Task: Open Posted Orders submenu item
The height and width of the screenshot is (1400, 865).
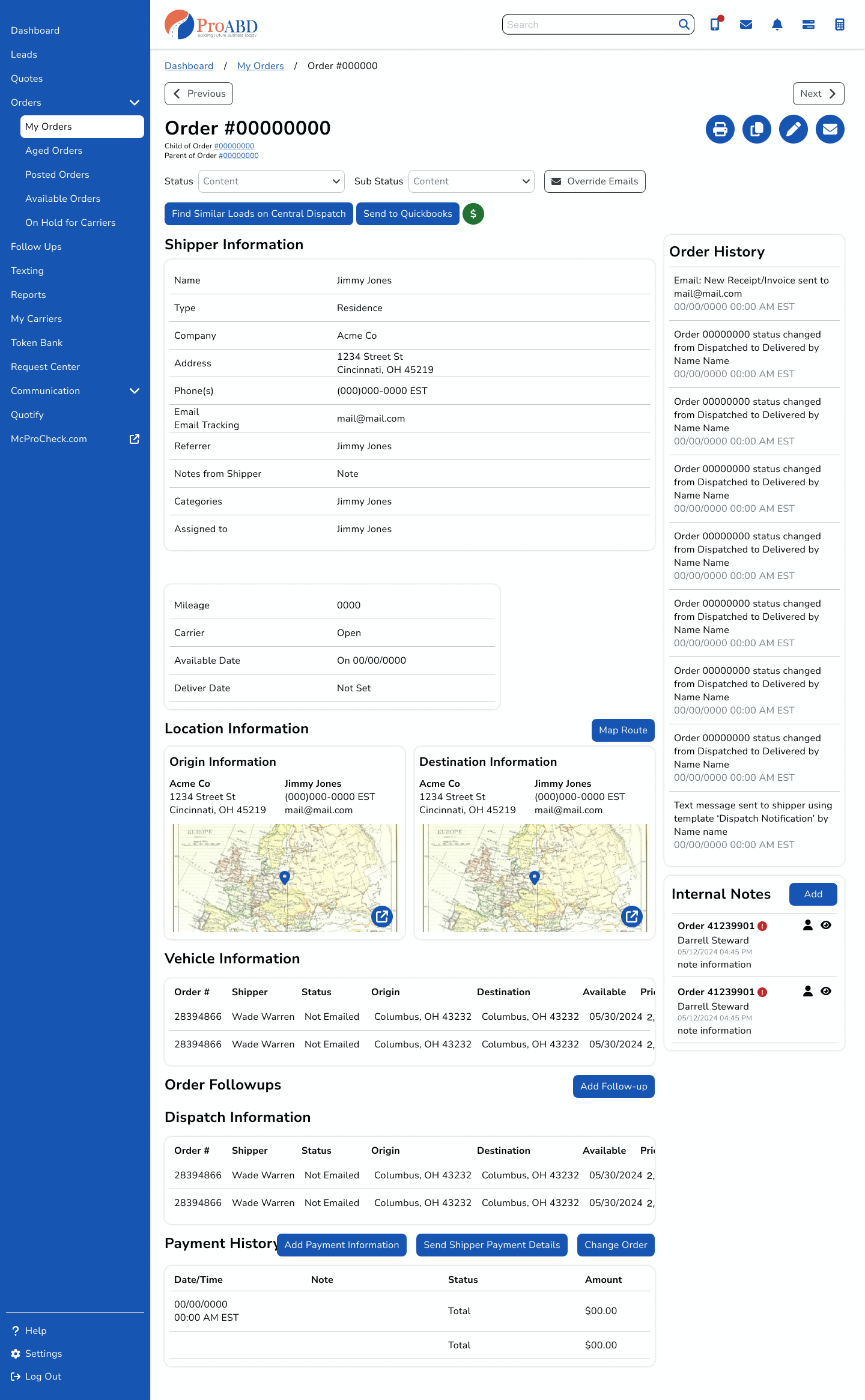Action: point(57,175)
